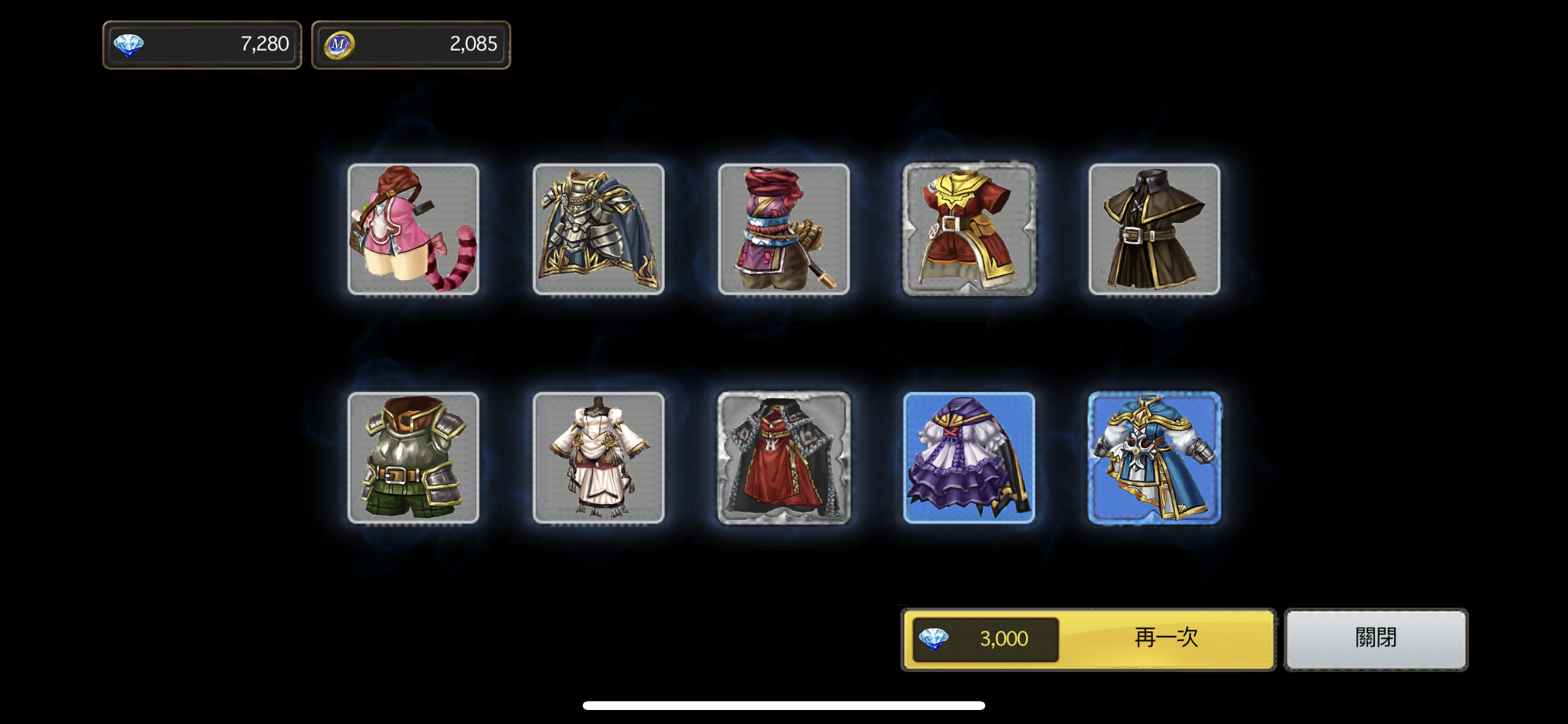The image size is (1568, 724).
Task: Select the pink cat-tail costume item
Action: [414, 229]
